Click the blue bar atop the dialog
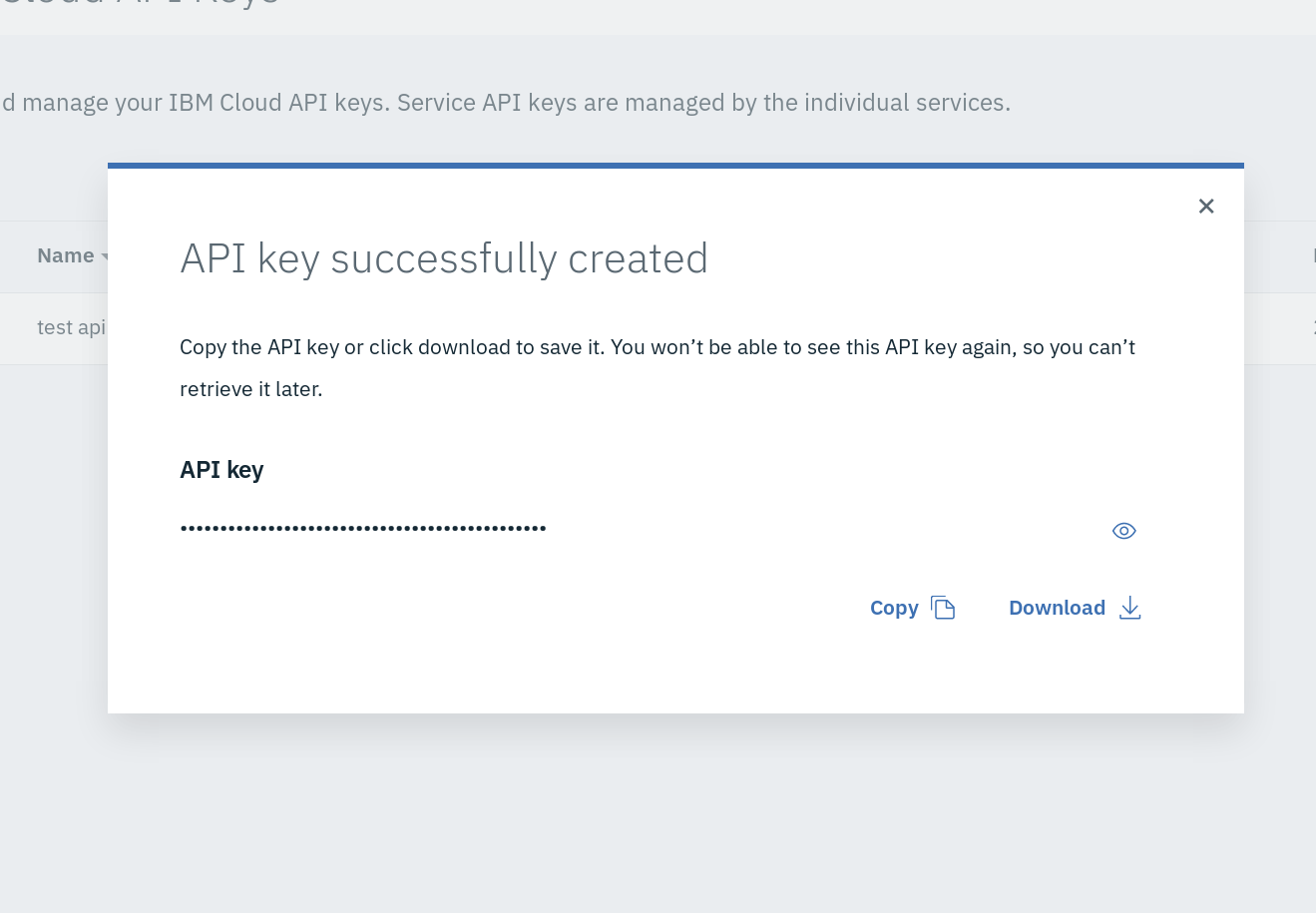The height and width of the screenshot is (913, 1316). coord(675,166)
